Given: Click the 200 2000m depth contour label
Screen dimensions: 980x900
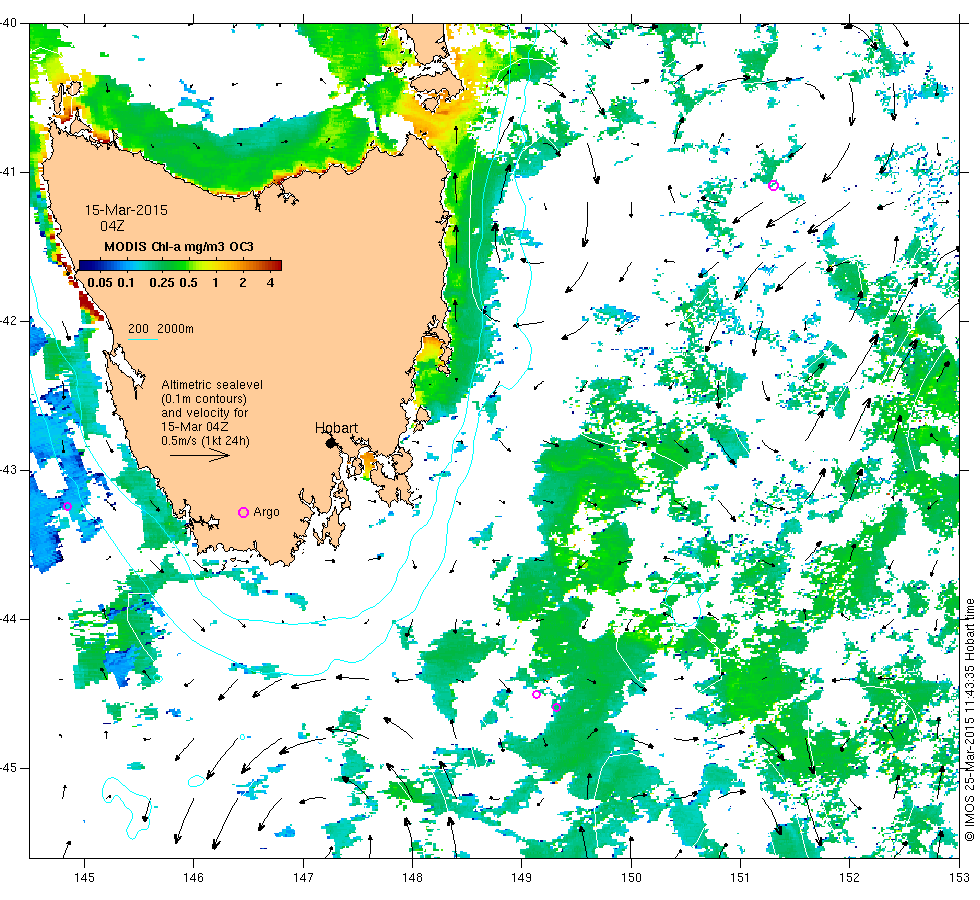Looking at the screenshot, I should pyautogui.click(x=161, y=329).
